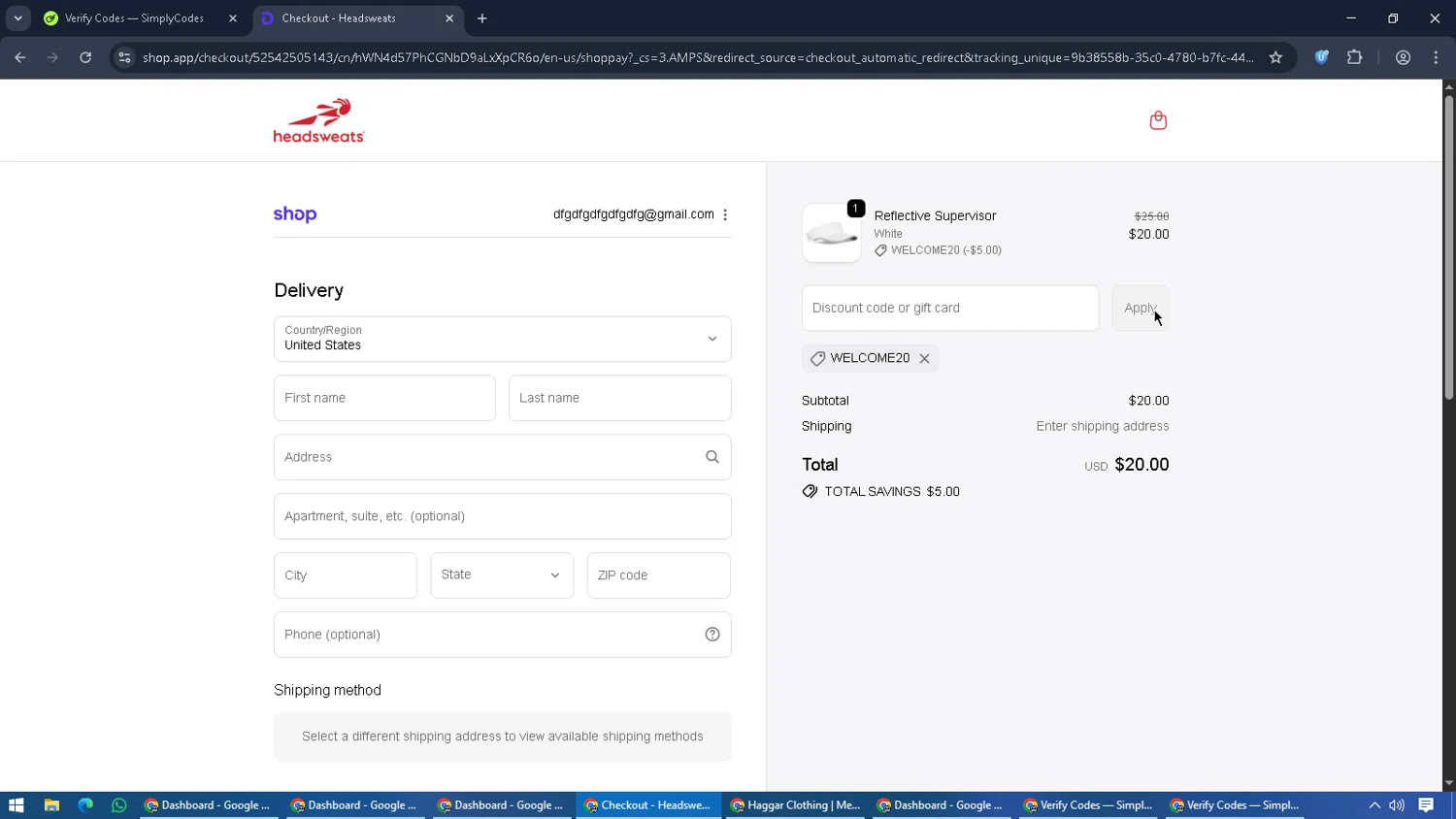Click the address search magnifier icon
This screenshot has width=1456, height=819.
[711, 457]
